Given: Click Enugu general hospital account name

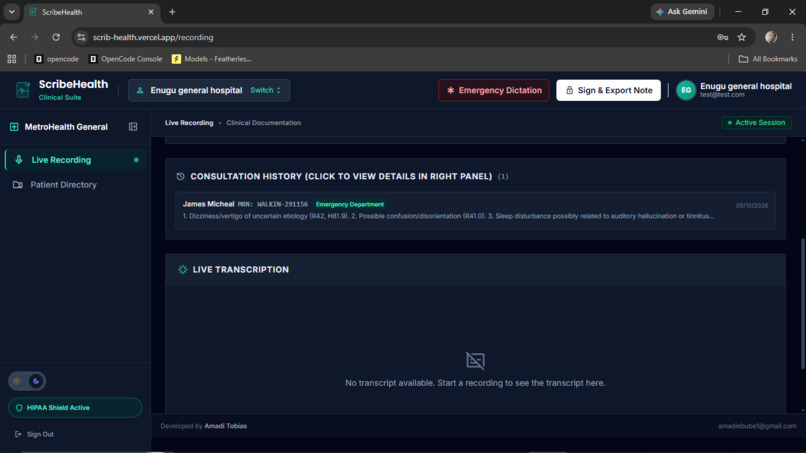Looking at the screenshot, I should [745, 86].
